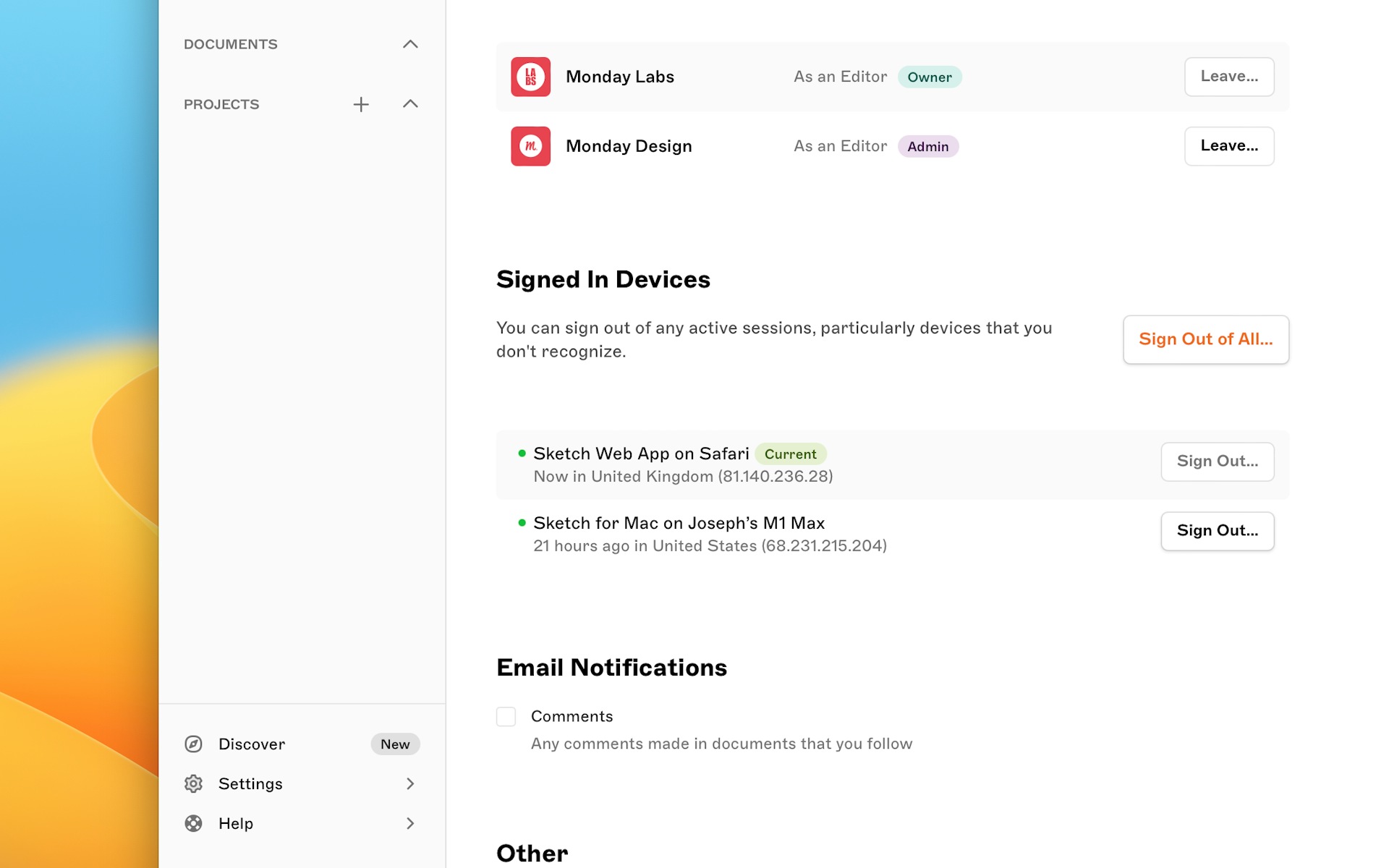Click the Current badge on the Safari session
The width and height of the screenshot is (1389, 868).
pyautogui.click(x=791, y=454)
